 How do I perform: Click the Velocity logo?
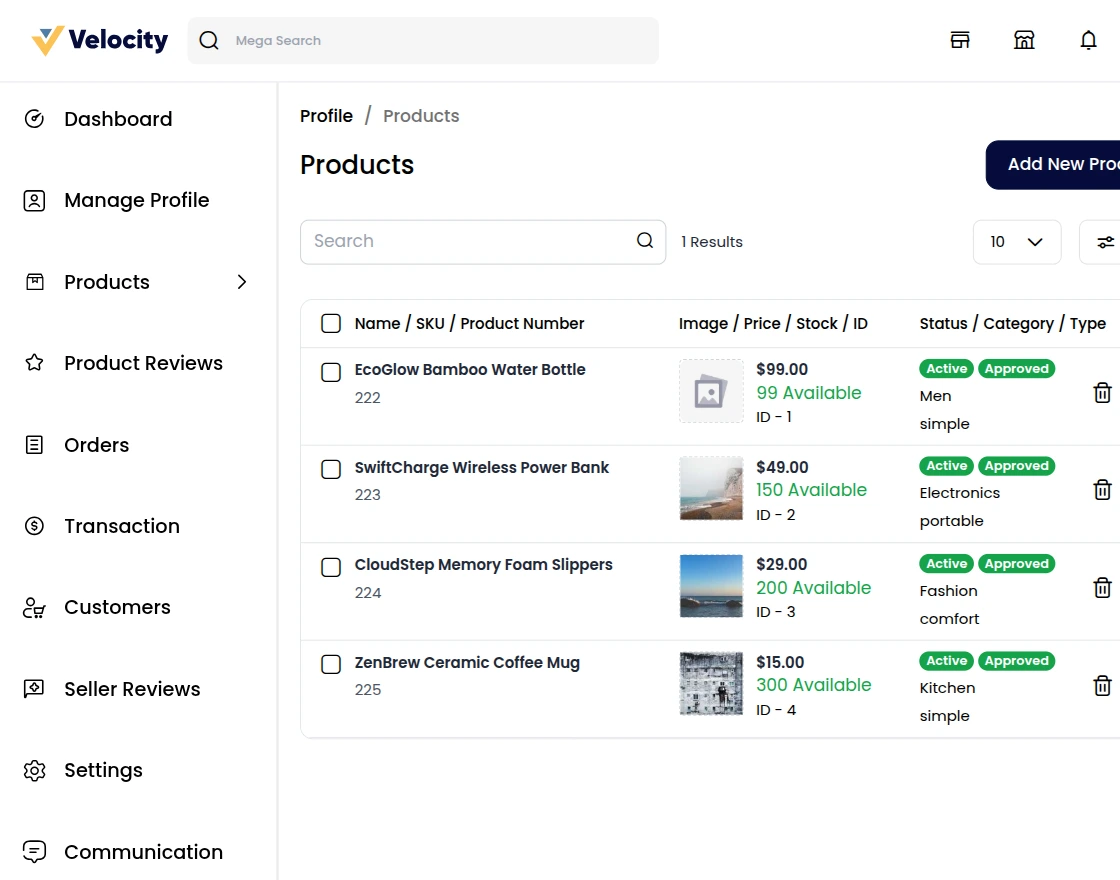(x=100, y=41)
